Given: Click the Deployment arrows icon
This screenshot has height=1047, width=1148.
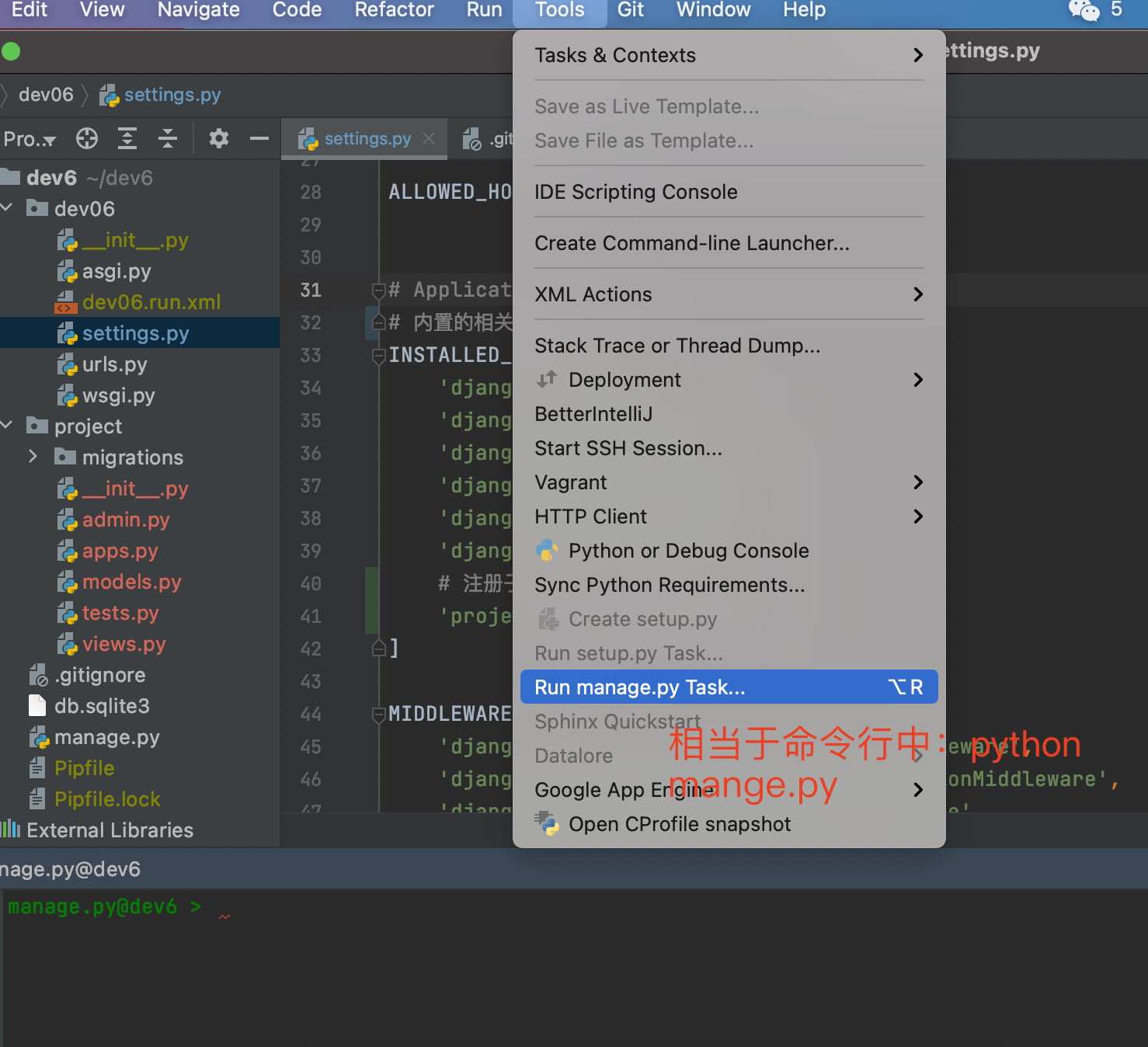Looking at the screenshot, I should 547,379.
